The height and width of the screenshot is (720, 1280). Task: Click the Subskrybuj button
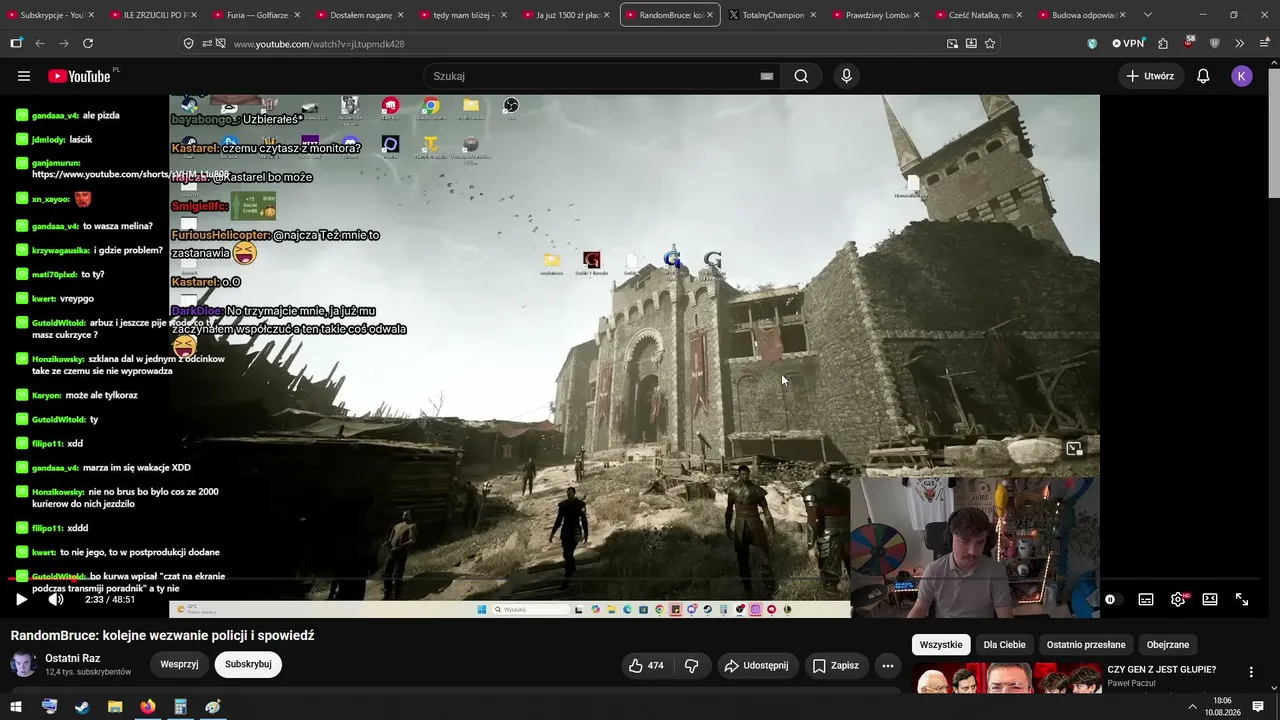point(248,664)
